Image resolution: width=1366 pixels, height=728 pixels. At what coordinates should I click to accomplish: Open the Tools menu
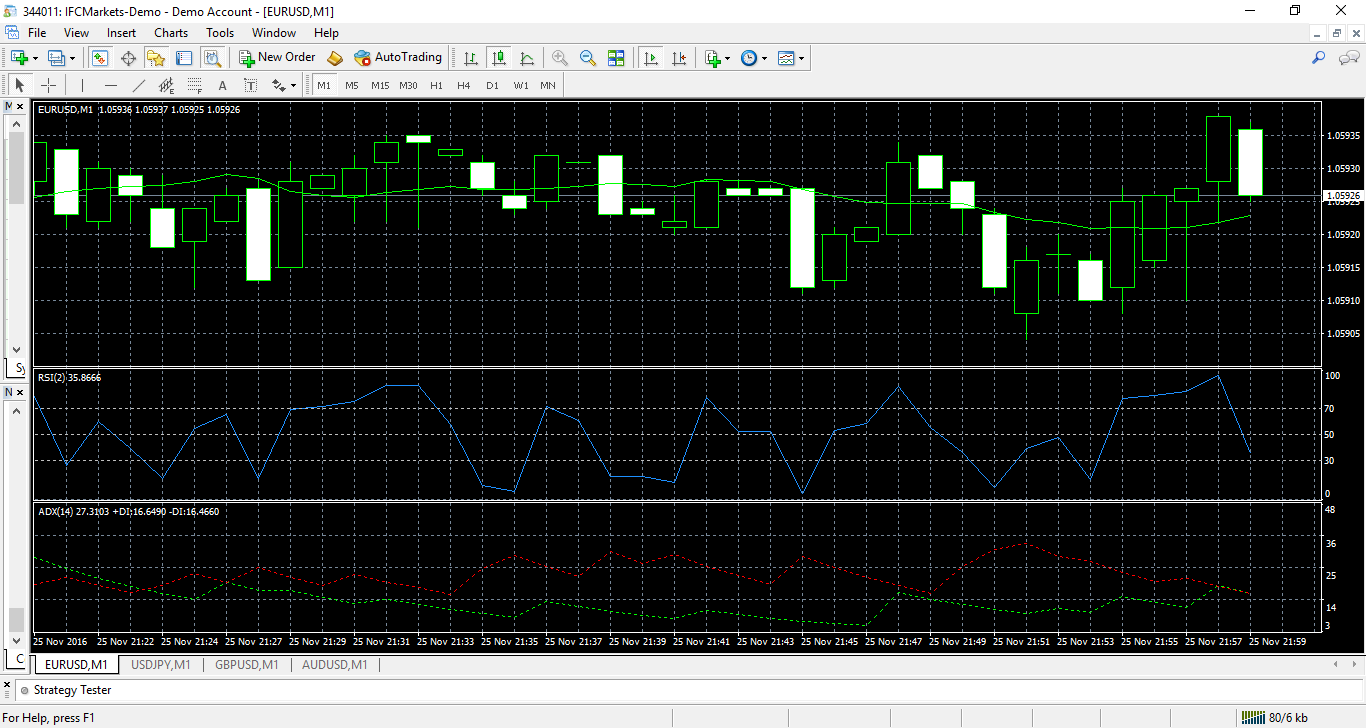(220, 33)
